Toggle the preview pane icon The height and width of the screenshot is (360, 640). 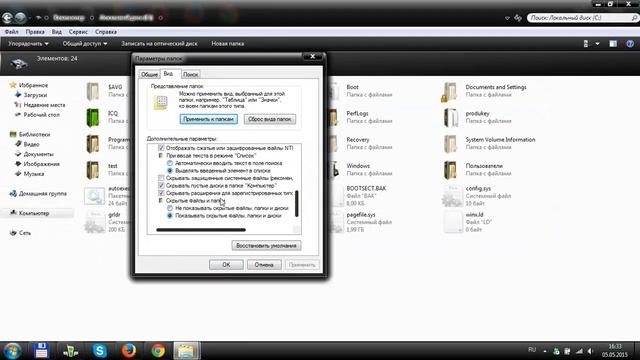tap(613, 44)
